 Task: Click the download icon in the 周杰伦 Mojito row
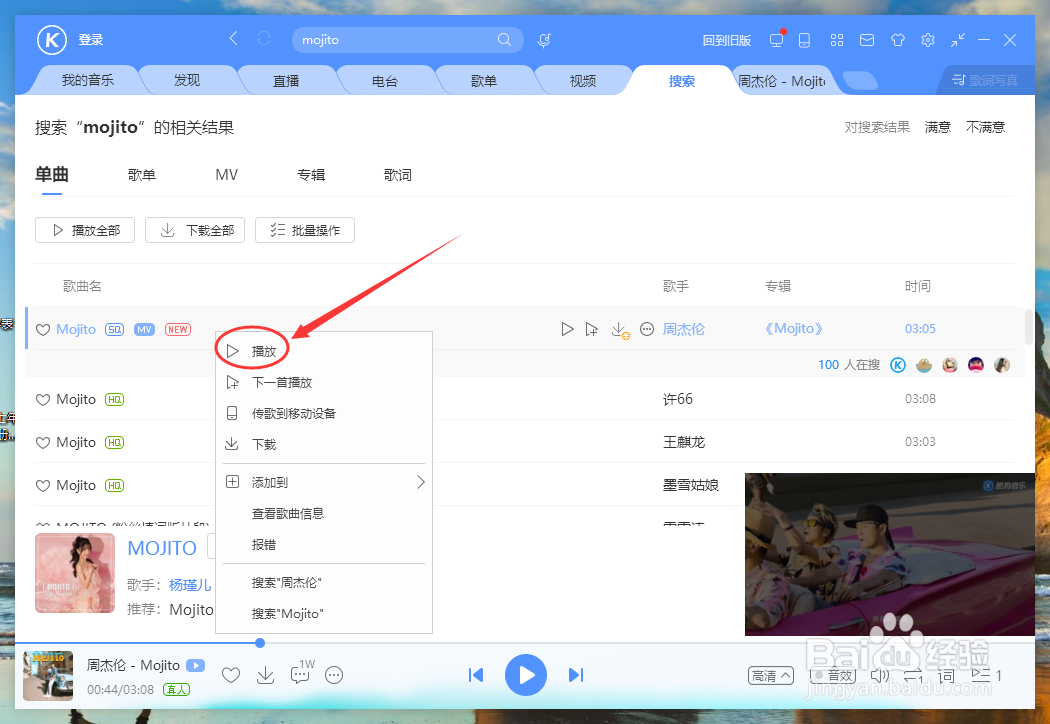[620, 330]
